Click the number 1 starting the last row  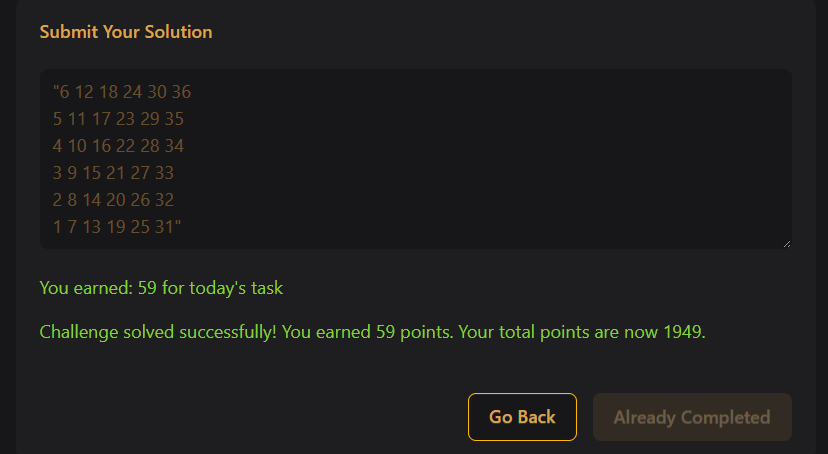[57, 227]
